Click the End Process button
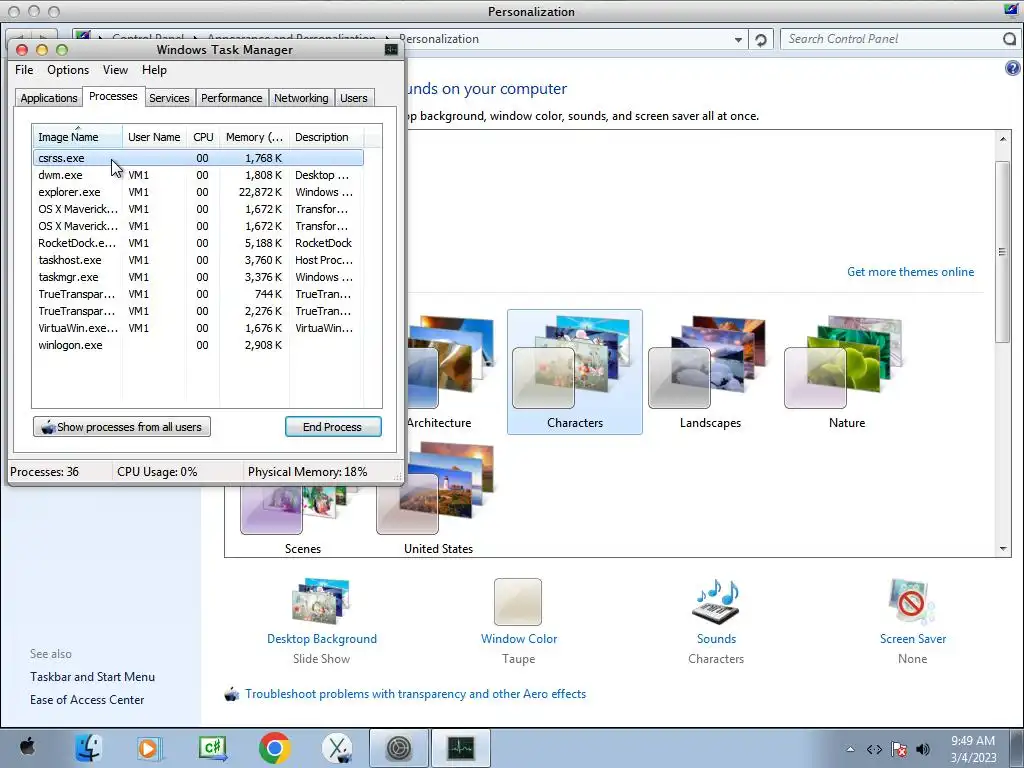This screenshot has width=1024, height=768. [333, 427]
